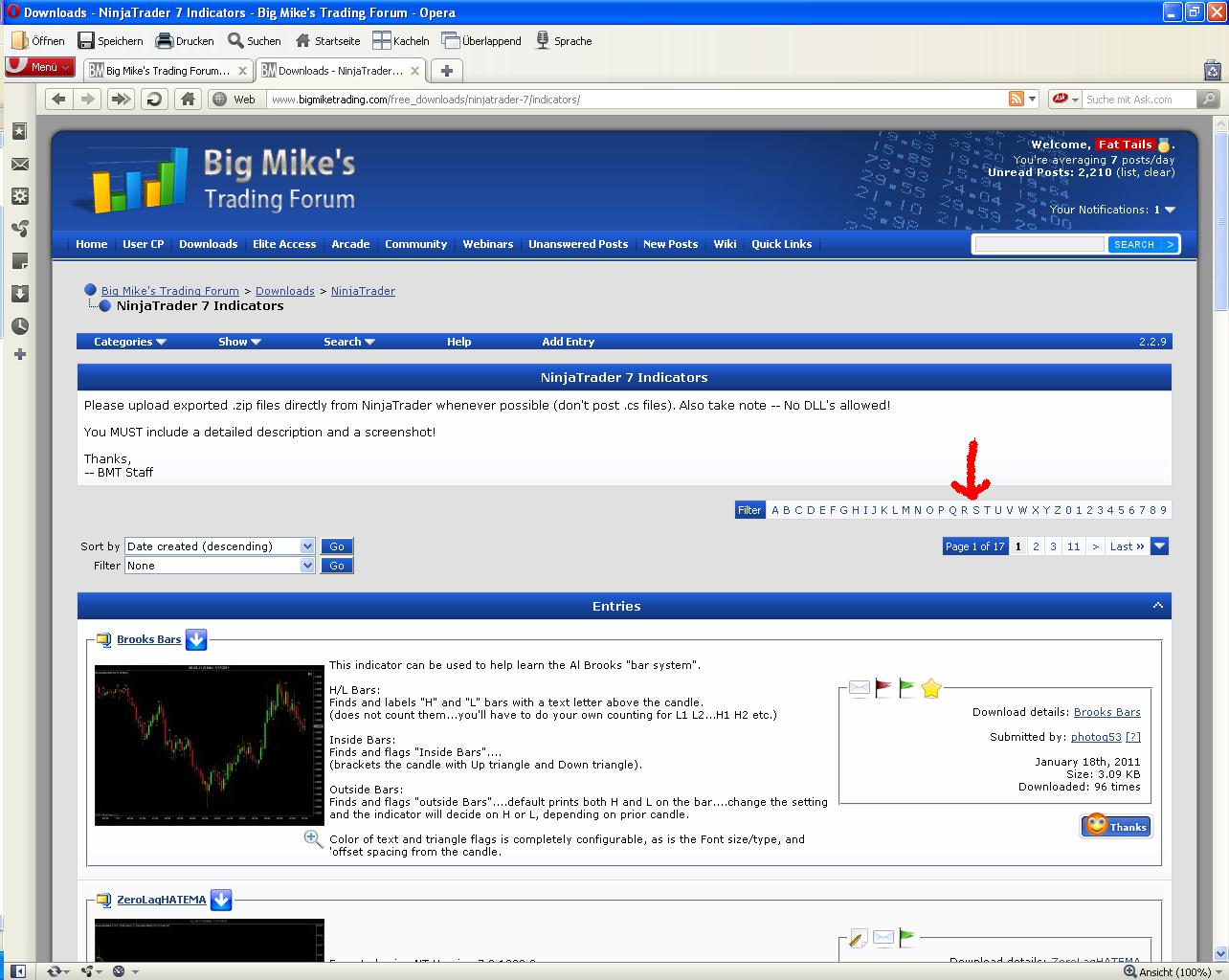Go to the Last page link
Image resolution: width=1229 pixels, height=980 pixels.
tap(1128, 546)
